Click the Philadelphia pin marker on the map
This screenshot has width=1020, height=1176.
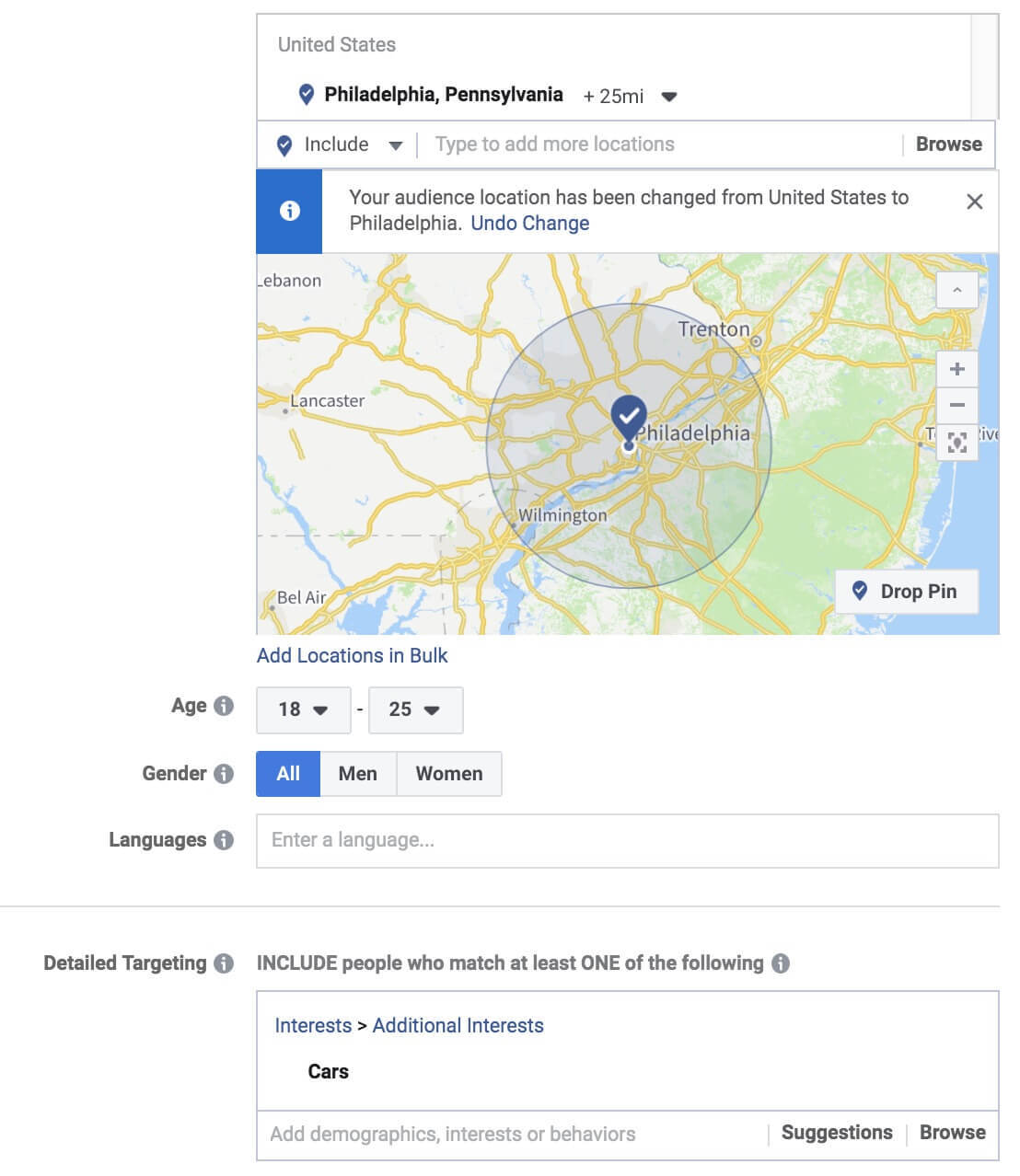tap(629, 419)
